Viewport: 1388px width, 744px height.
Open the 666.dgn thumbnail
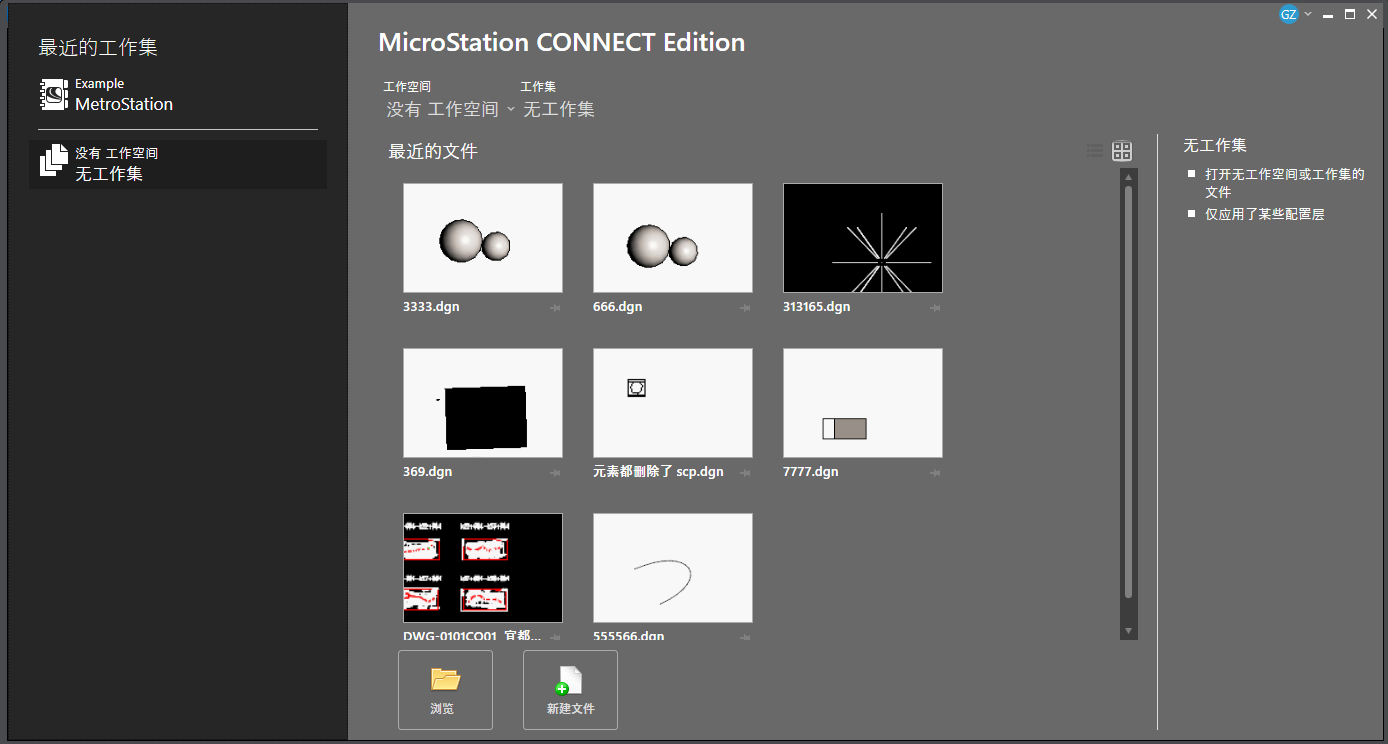pyautogui.click(x=673, y=238)
